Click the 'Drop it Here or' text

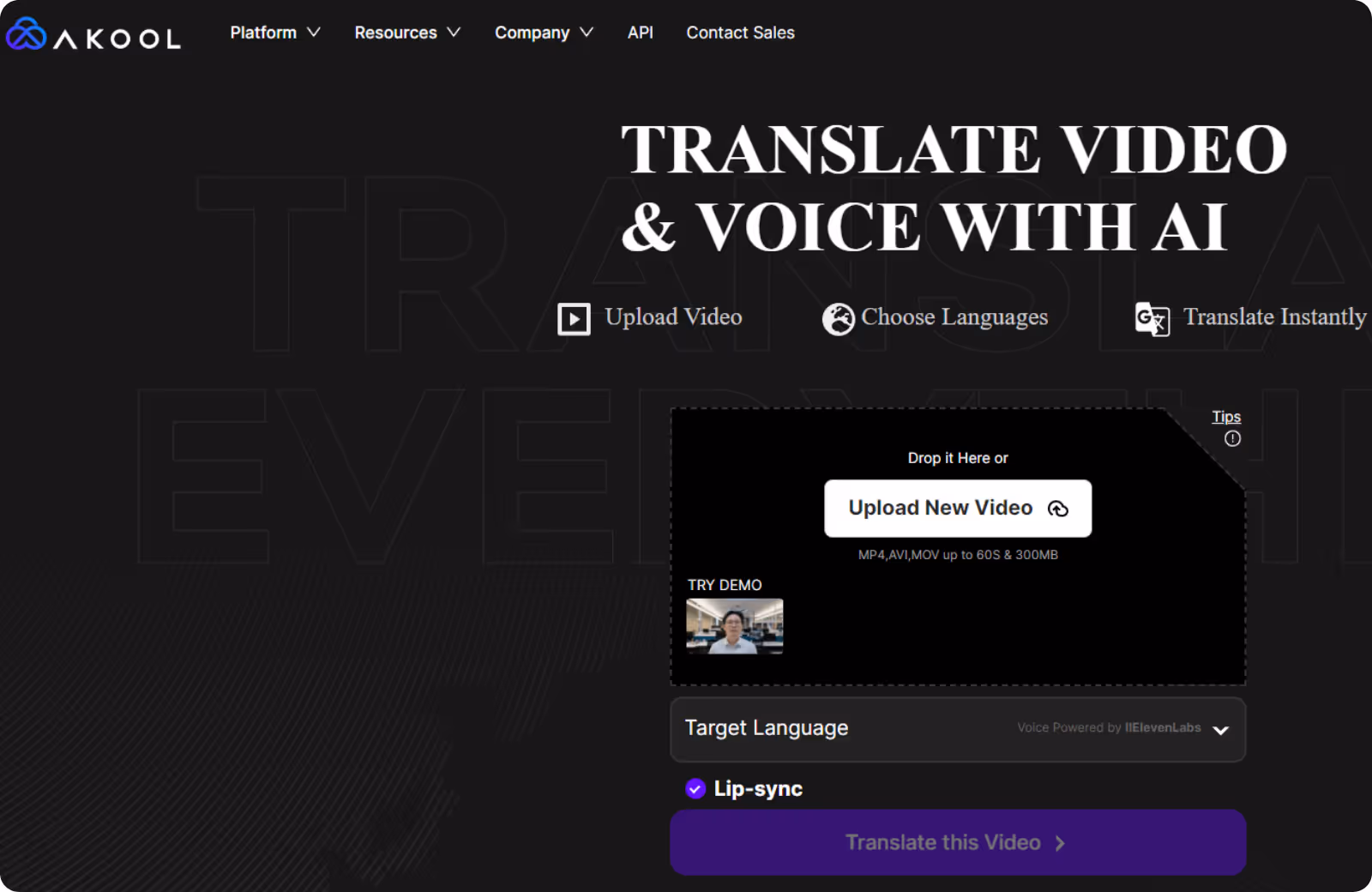958,458
